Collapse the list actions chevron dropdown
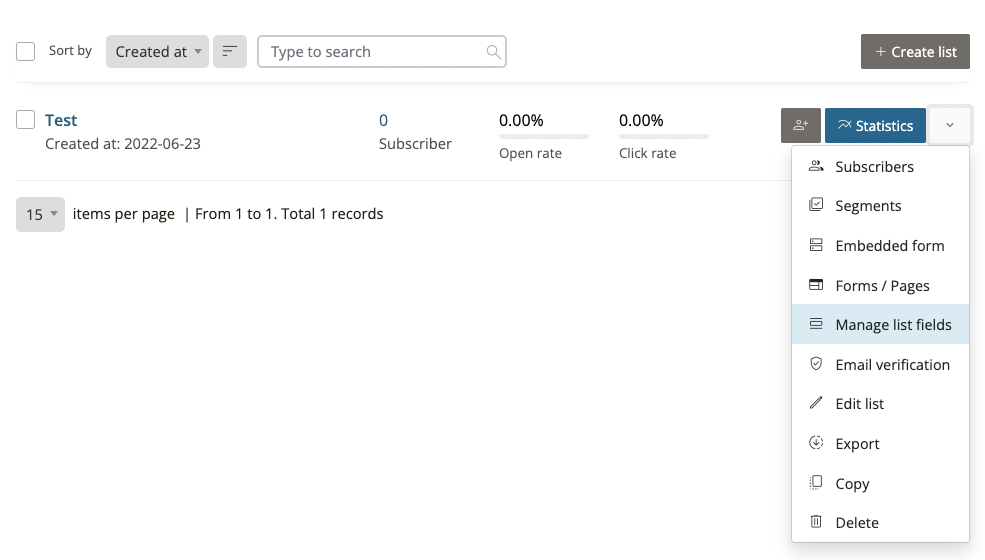The image size is (985, 560). (x=950, y=126)
